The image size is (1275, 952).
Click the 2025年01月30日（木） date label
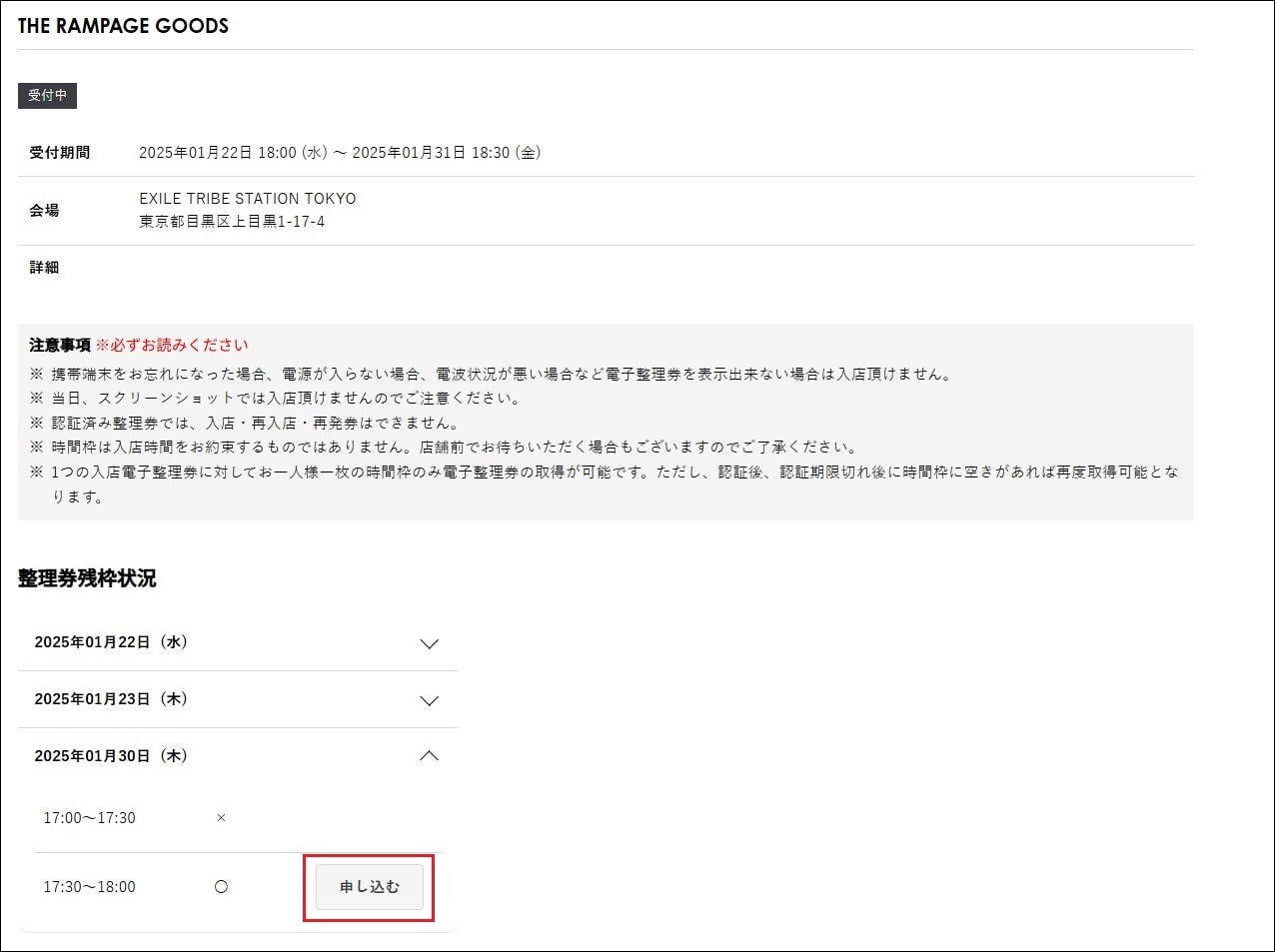pyautogui.click(x=111, y=756)
